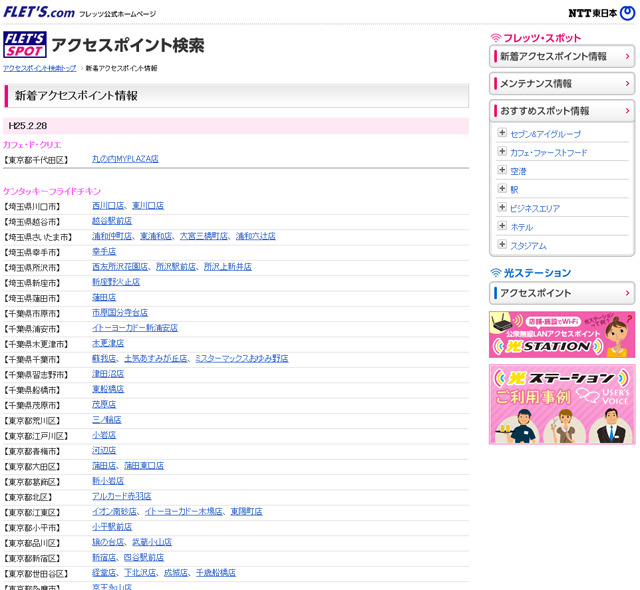Open 蒲田東口店 link

[144, 466]
